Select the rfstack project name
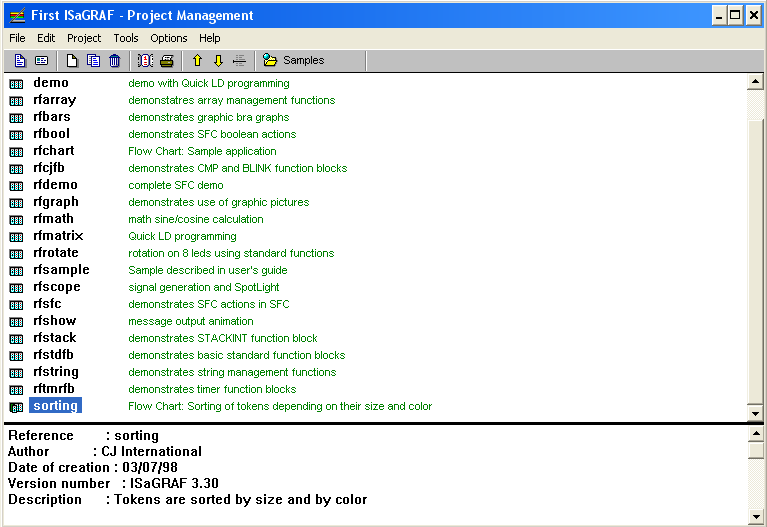Viewport: 767px width, 527px height. [55, 338]
